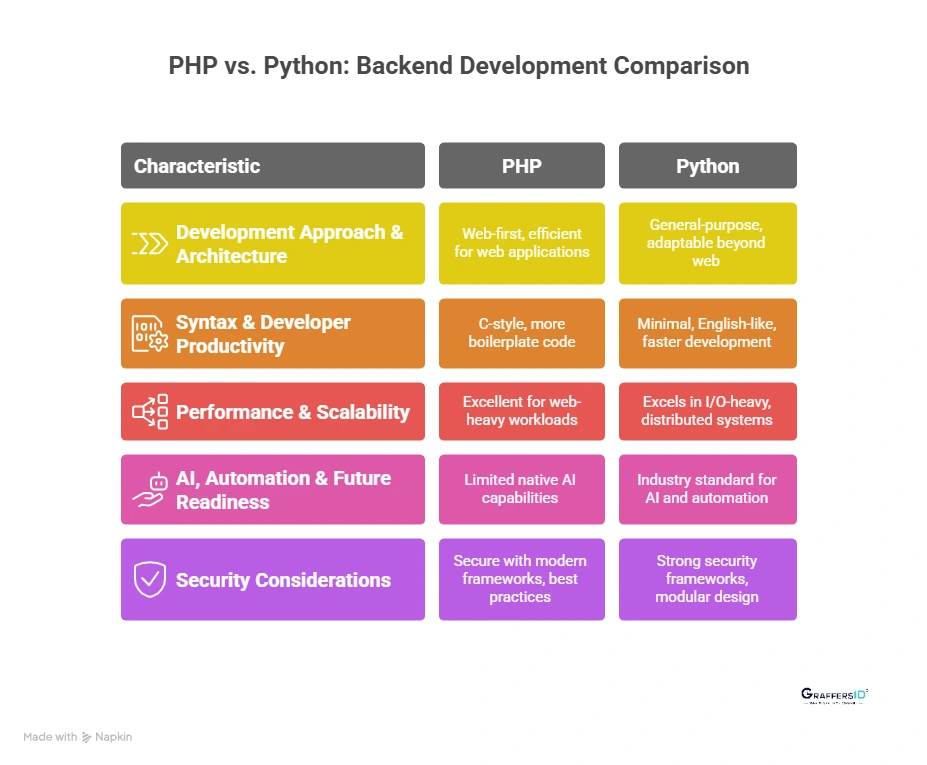The width and height of the screenshot is (927, 765).
Task: Click the GraffersID logo at the bottom right
Action: click(x=833, y=696)
